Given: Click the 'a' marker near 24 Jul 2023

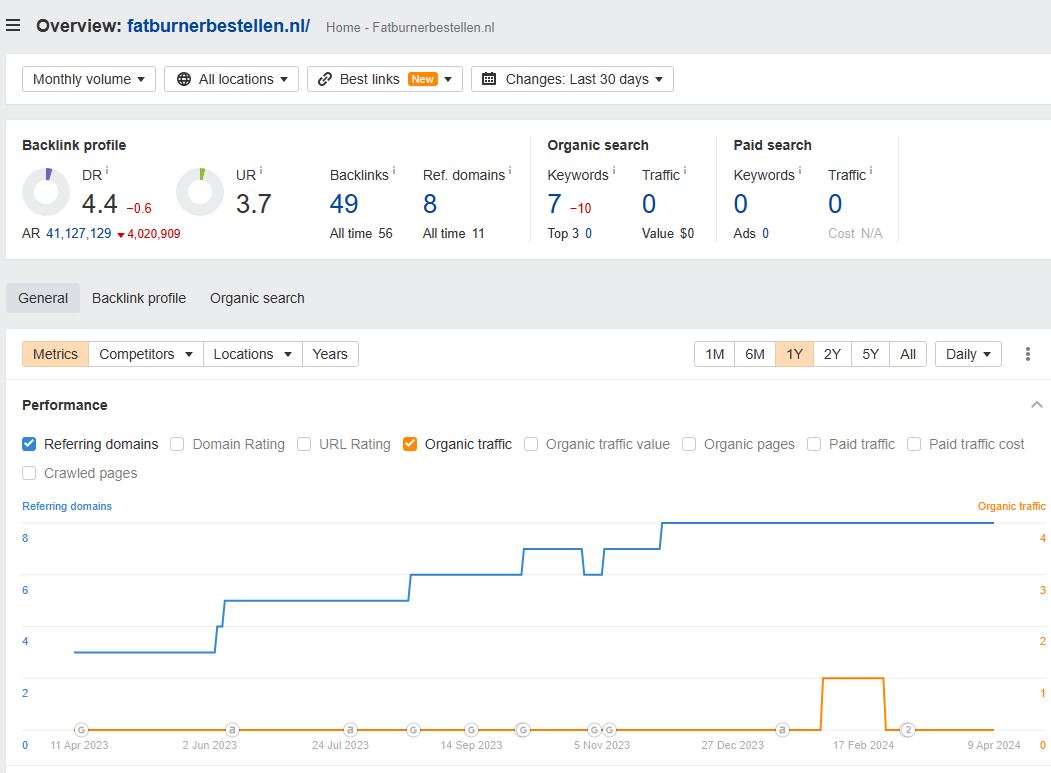Looking at the screenshot, I should (350, 729).
